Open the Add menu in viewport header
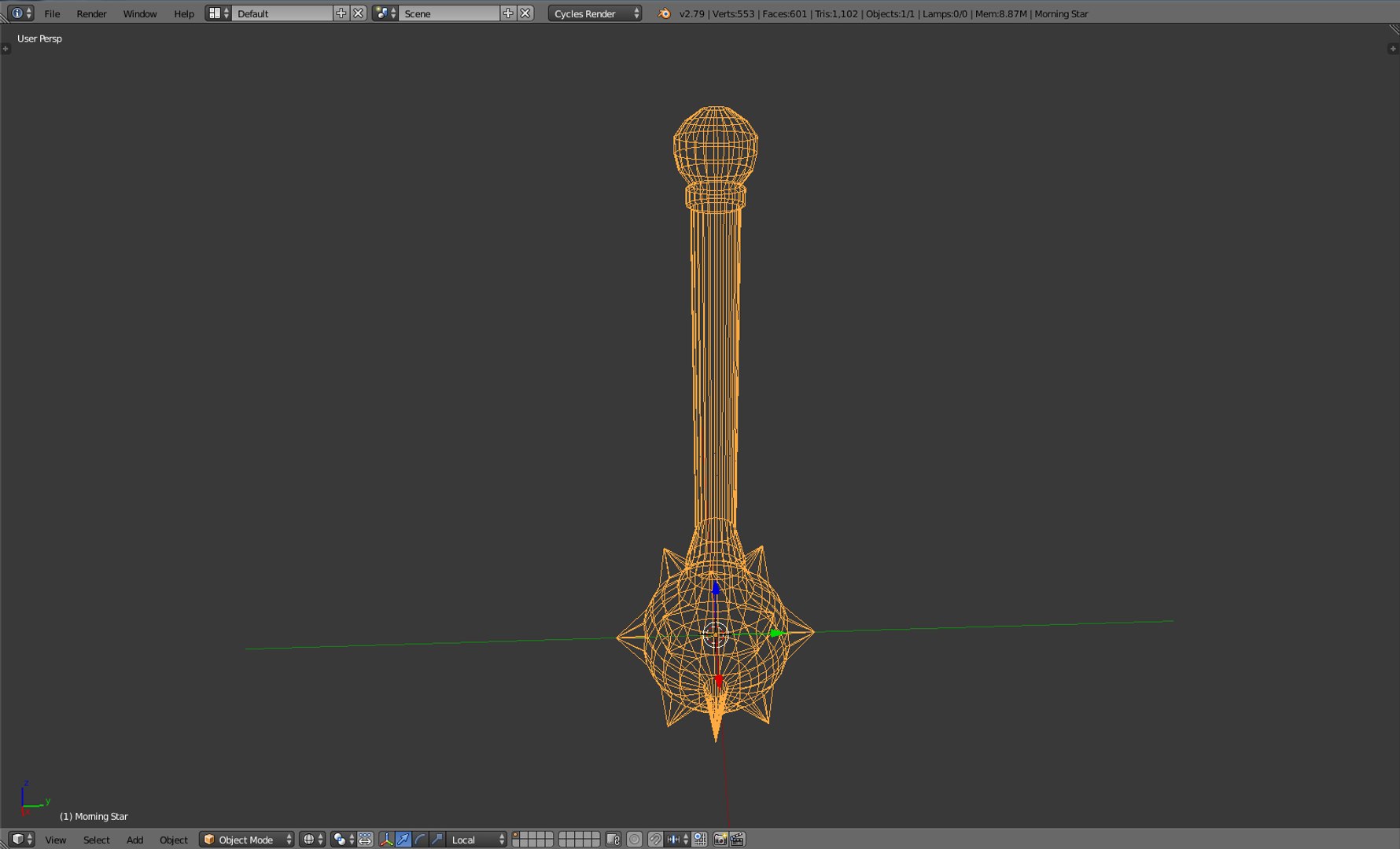 pos(135,840)
